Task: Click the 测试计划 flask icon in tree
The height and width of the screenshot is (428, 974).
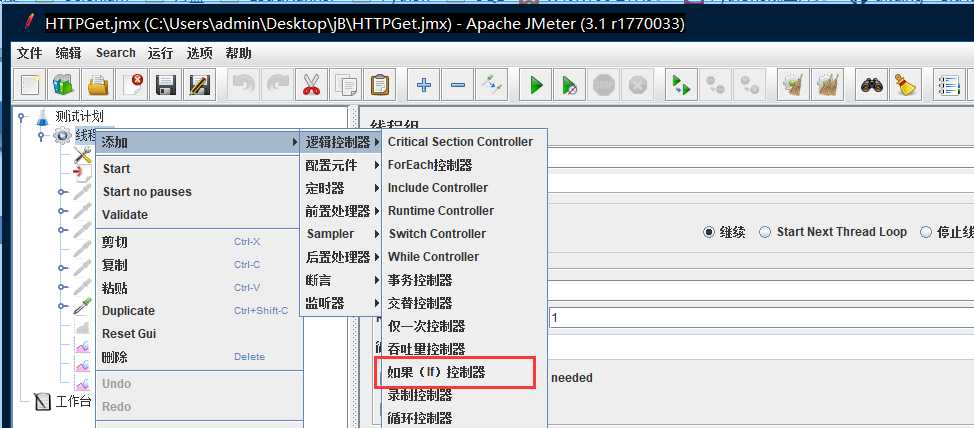Action: coord(42,116)
